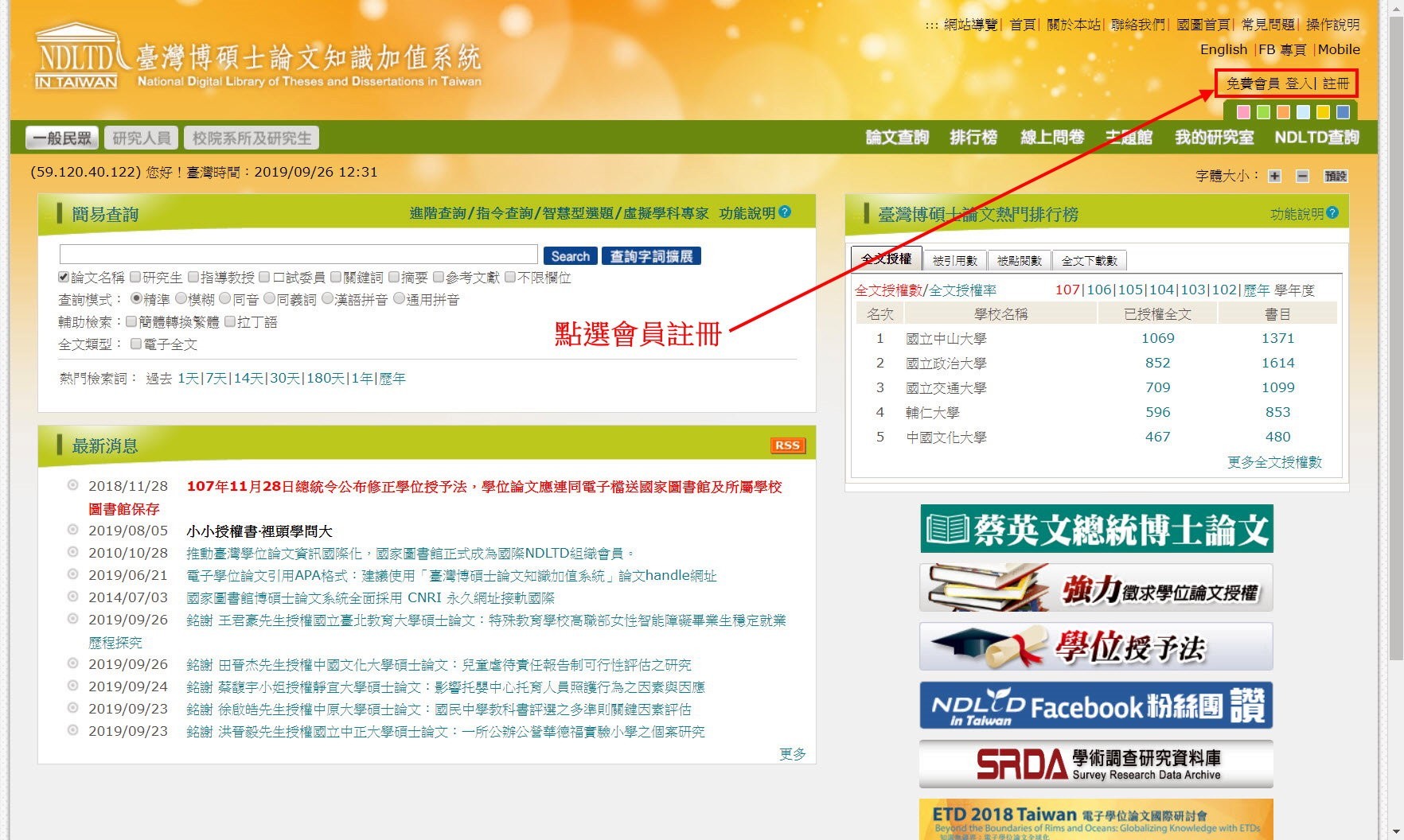1404x840 pixels.
Task: Select the dark blue theme color swatch
Action: pyautogui.click(x=1343, y=112)
